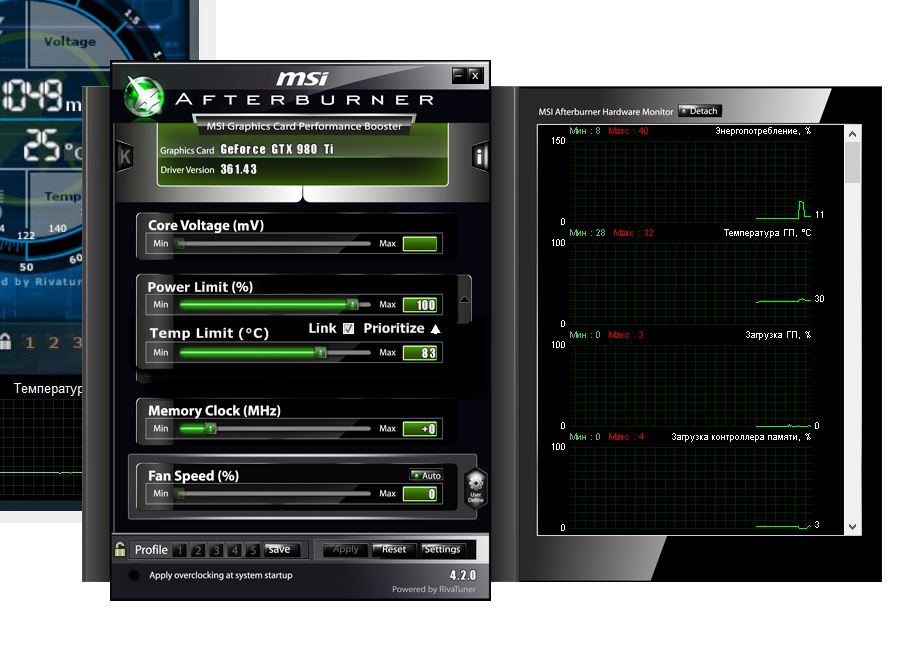Click the Powered by RivaTuner text

tap(434, 589)
